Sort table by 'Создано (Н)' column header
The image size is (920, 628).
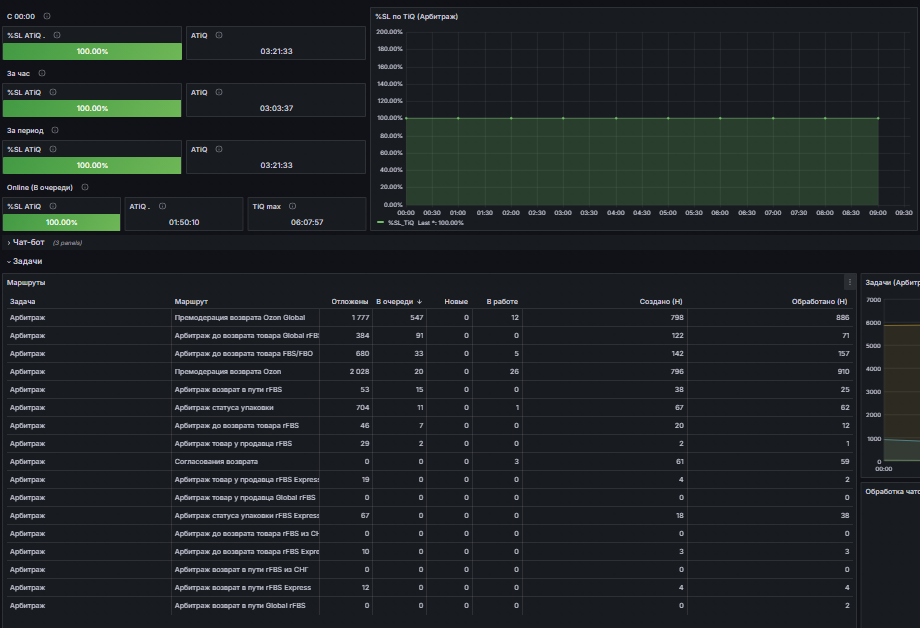coord(661,302)
